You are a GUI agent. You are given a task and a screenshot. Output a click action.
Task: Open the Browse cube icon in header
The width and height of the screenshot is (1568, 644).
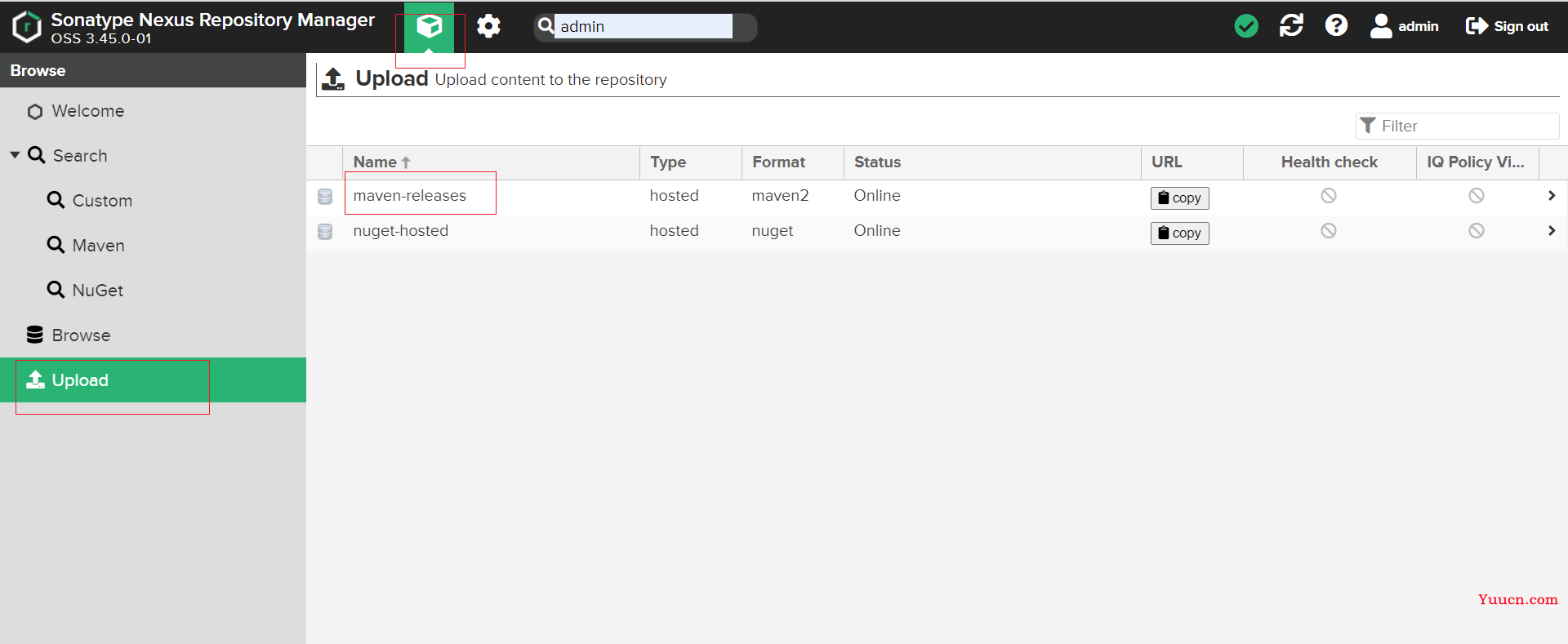(429, 27)
